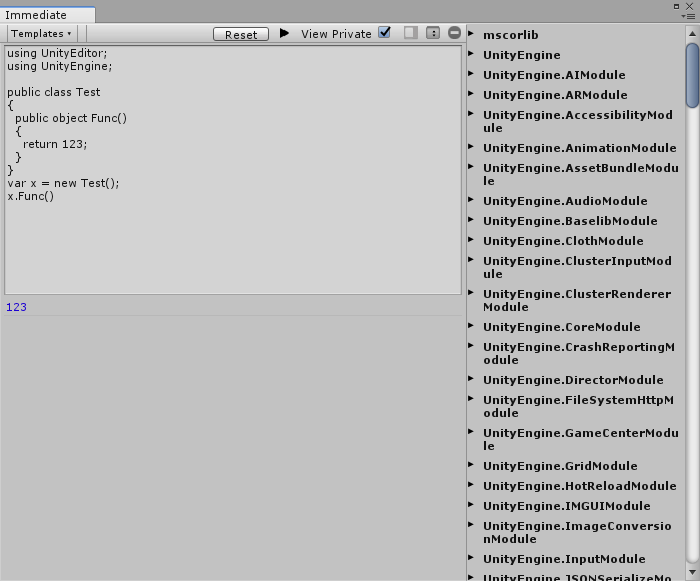Expand UnityEngine.ARModule
Viewport: 700px width, 581px height.
tap(471, 93)
